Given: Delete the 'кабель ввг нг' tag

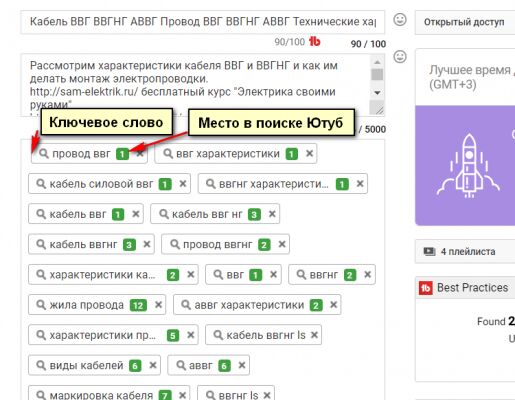Looking at the screenshot, I should pyautogui.click(x=272, y=214).
